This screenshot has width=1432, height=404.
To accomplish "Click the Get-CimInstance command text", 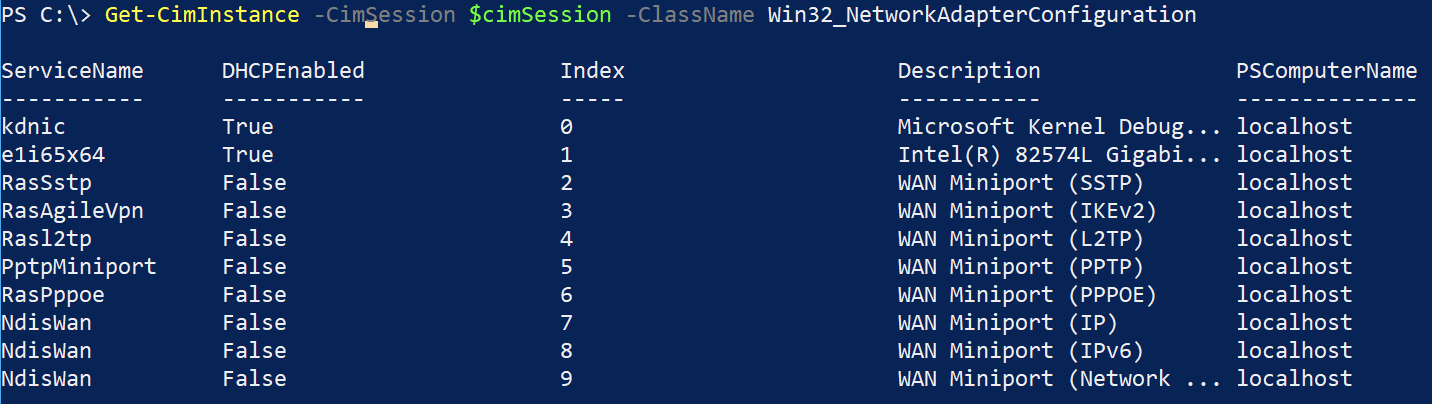I will click(201, 15).
